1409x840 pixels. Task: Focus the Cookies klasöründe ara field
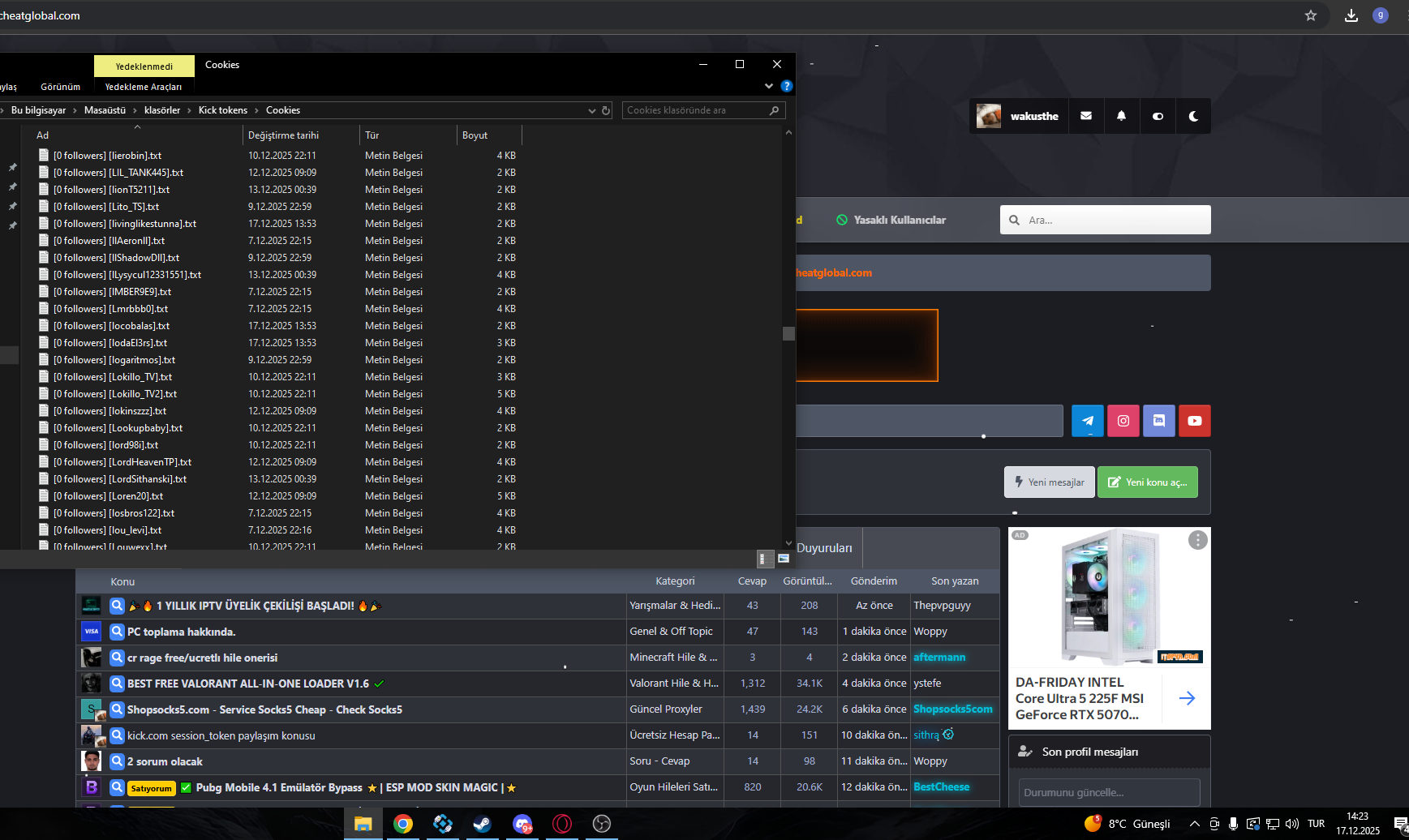point(703,110)
